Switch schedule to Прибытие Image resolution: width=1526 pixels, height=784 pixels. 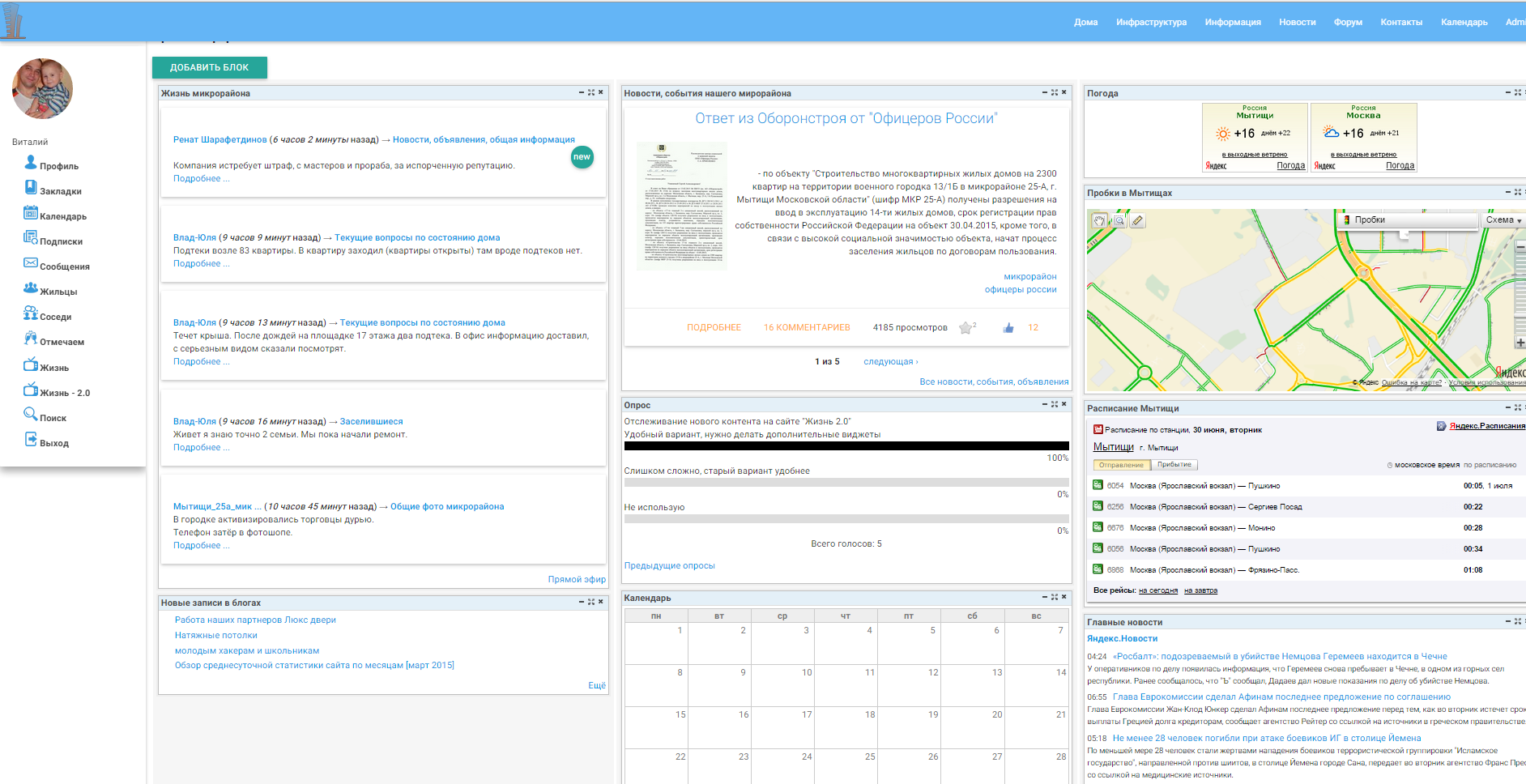1174,465
